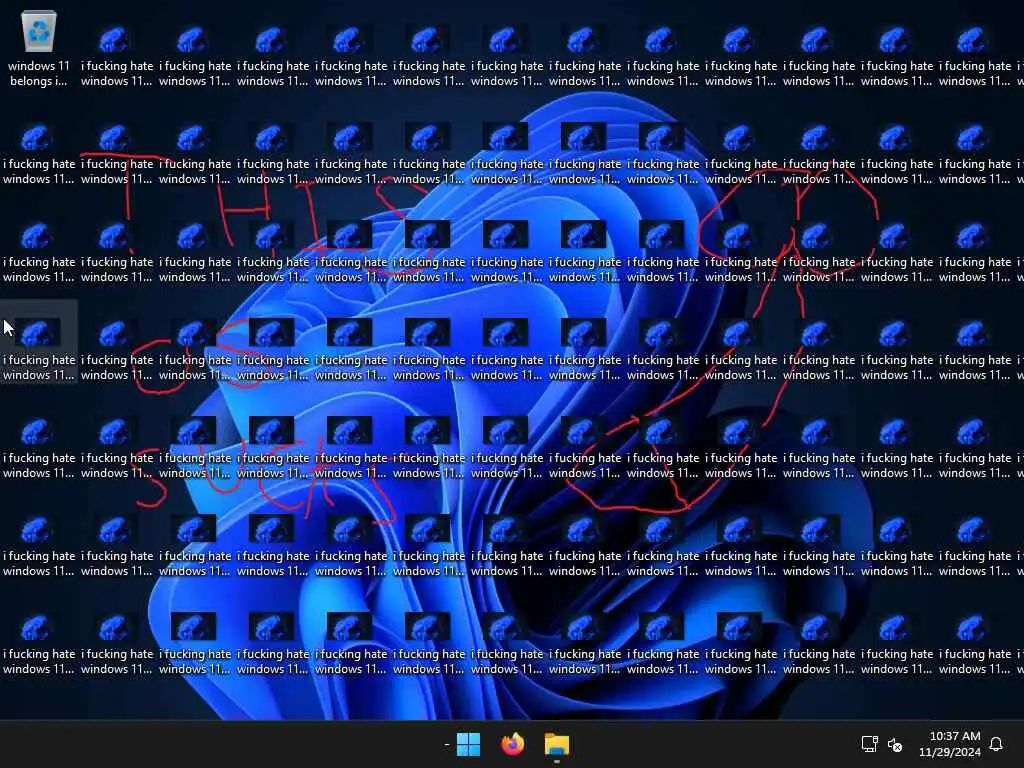Select the Recycle Bin named "windows 11 belongs i..."
Viewport: 1024px width, 768px height.
point(39,50)
